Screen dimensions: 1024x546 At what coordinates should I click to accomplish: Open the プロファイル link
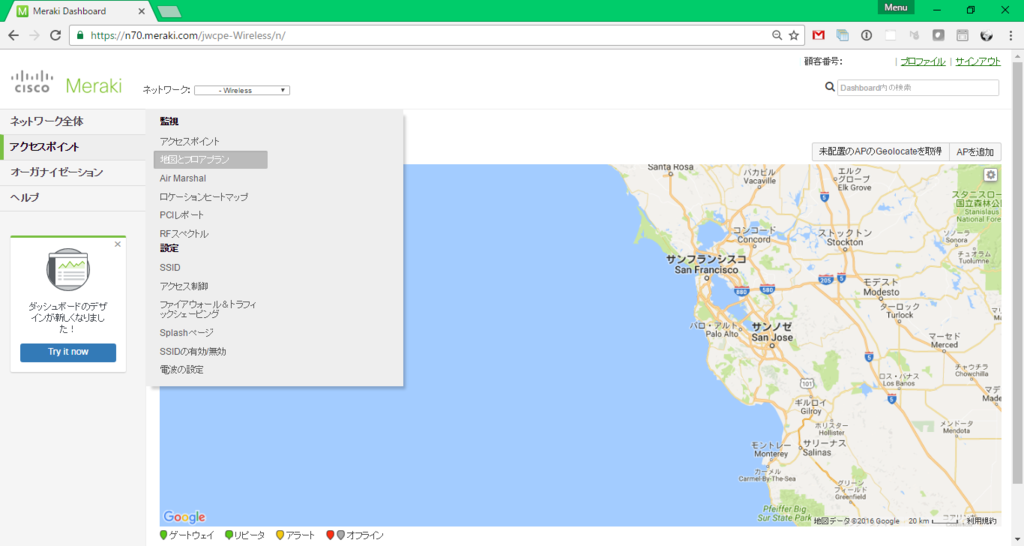point(923,61)
